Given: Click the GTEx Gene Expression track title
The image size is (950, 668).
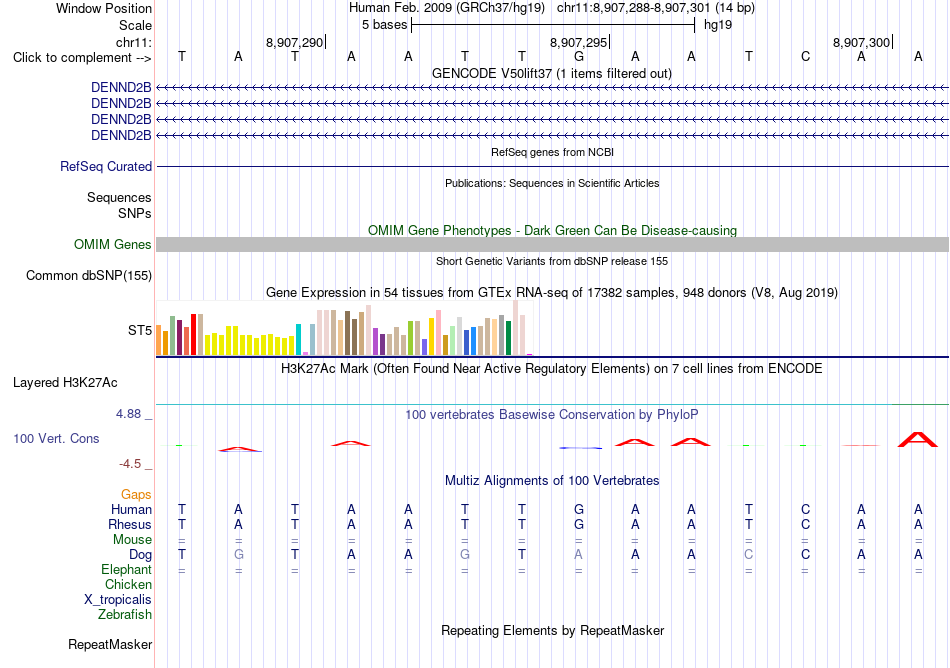Looking at the screenshot, I should 552,293.
